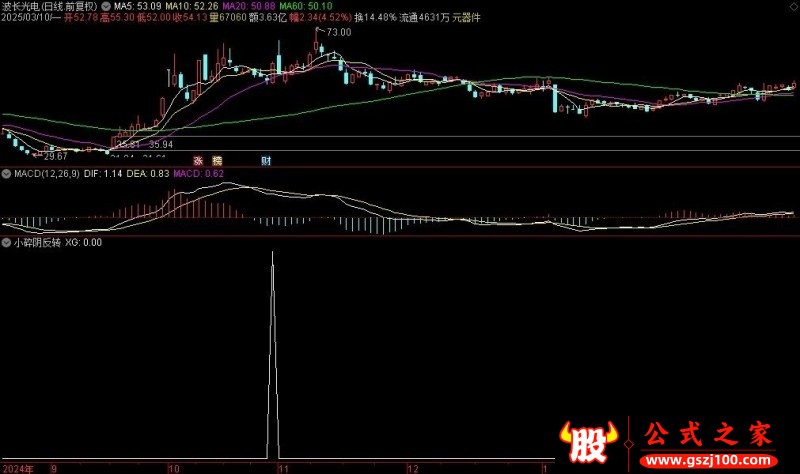Select month 11 on the time axis
Image resolution: width=800 pixels, height=474 pixels.
(283, 469)
